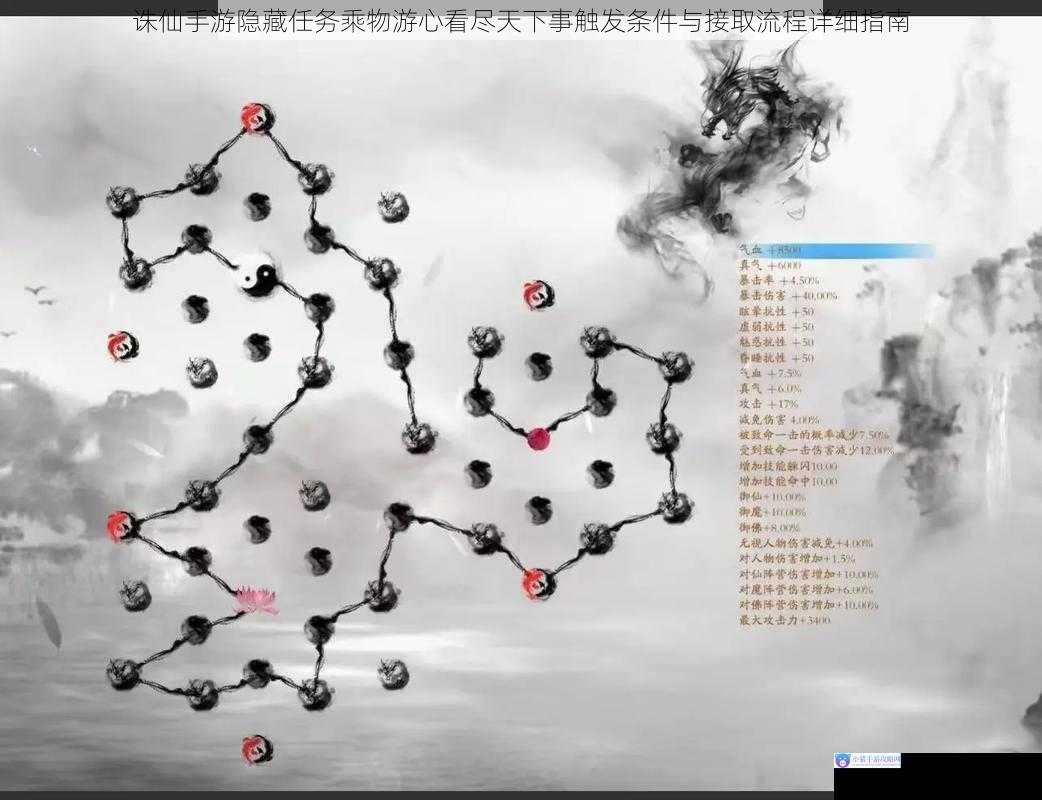The width and height of the screenshot is (1042, 800).
Task: Choose the red node at the heart outline's bottom point
Action: pyautogui.click(x=538, y=584)
